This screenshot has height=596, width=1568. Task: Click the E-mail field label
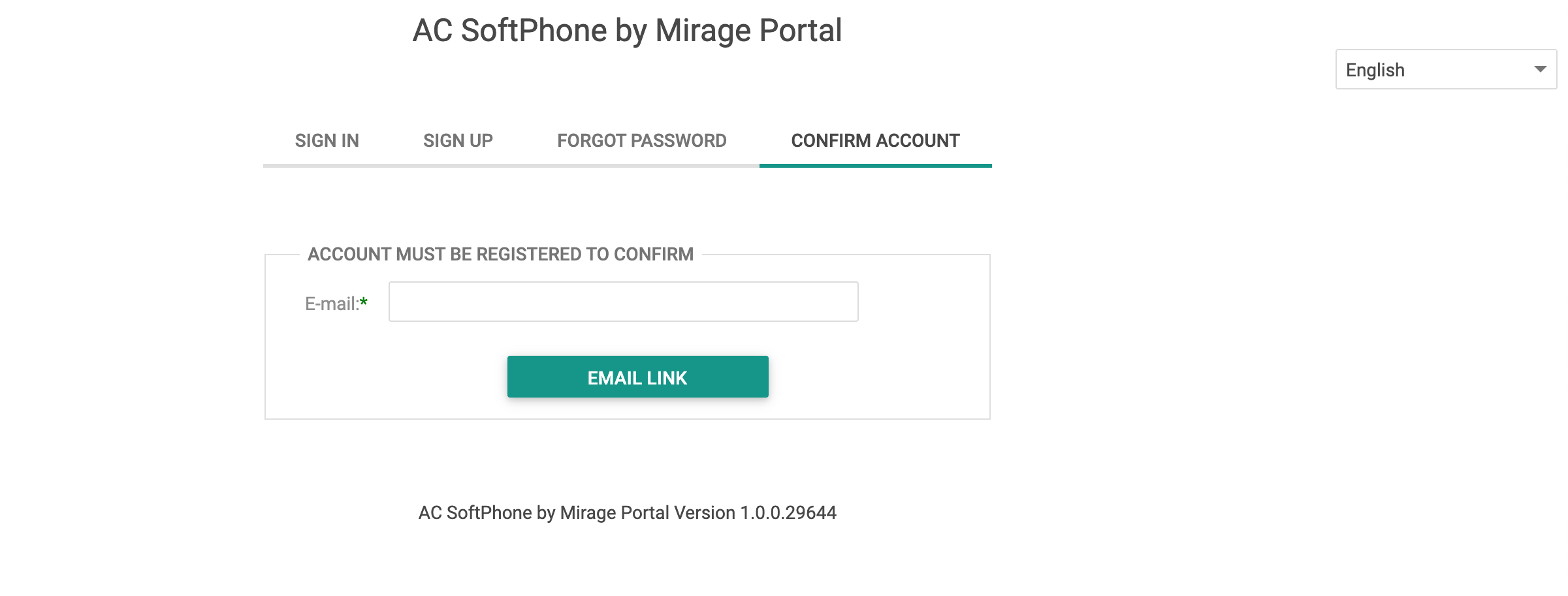point(332,304)
